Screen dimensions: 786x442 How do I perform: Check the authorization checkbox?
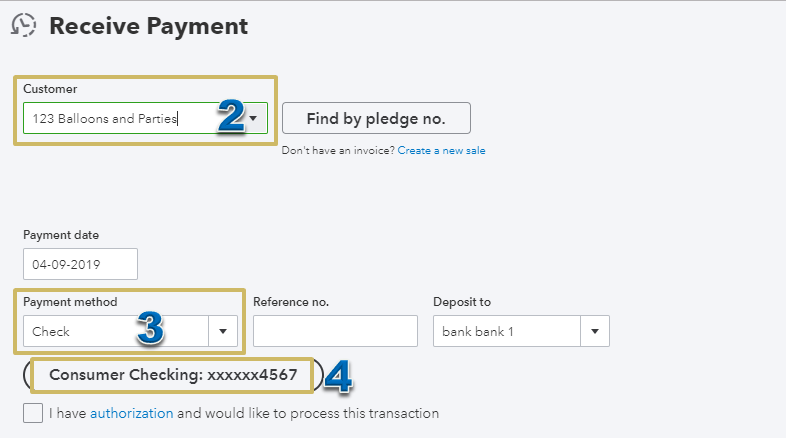33,413
